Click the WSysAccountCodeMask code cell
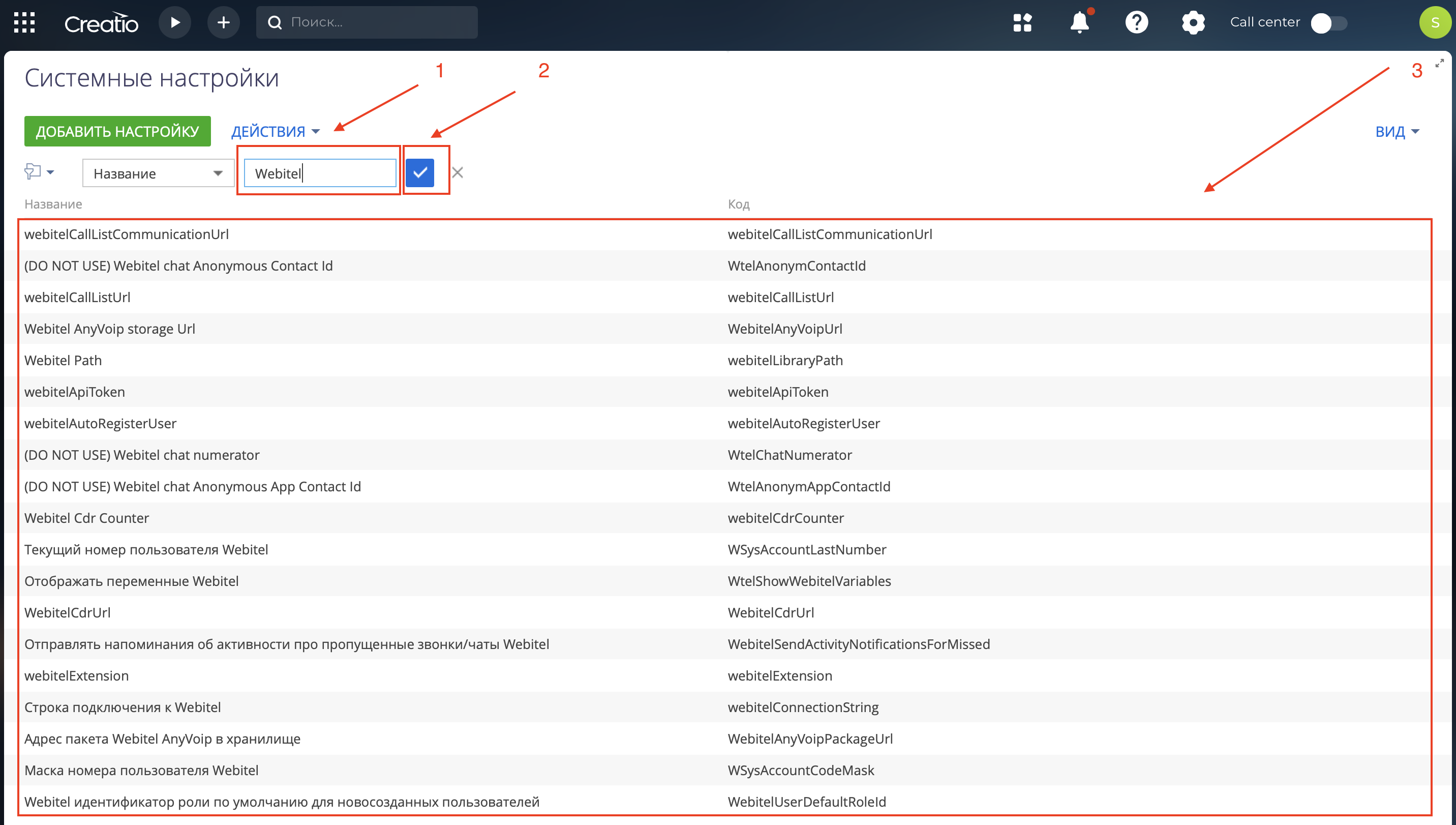This screenshot has height=825, width=1456. pos(801,771)
